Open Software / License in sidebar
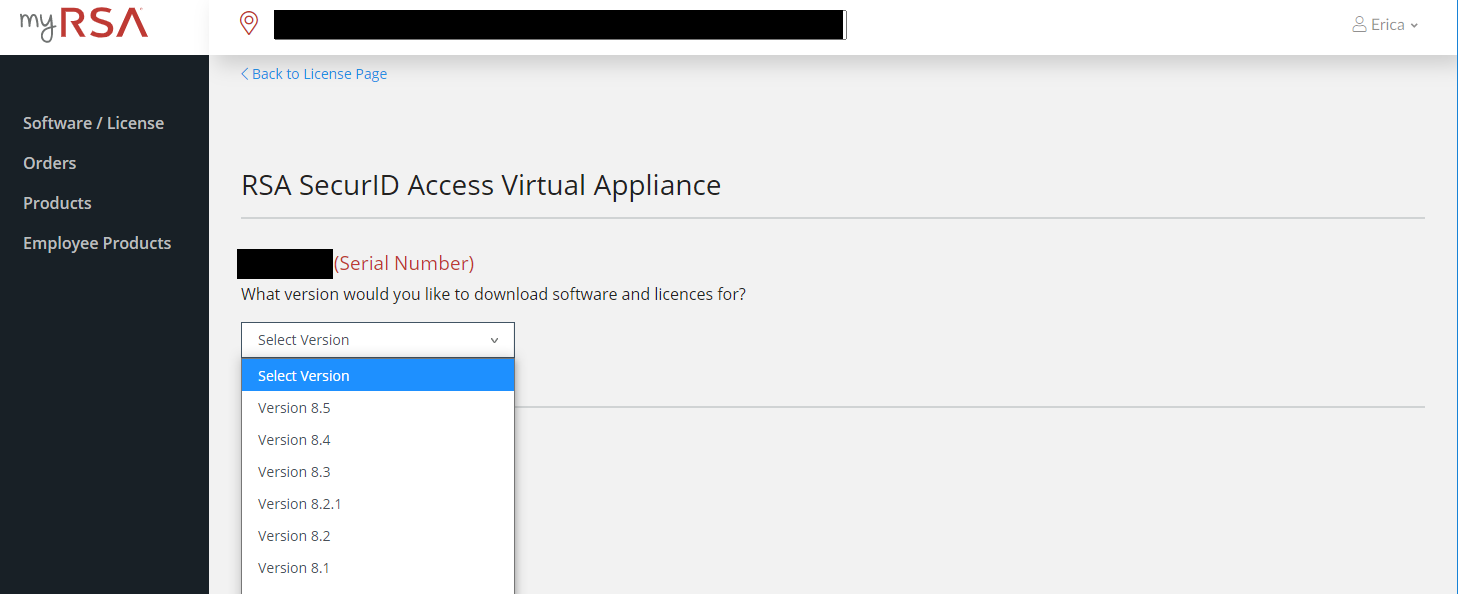Viewport: 1458px width, 594px height. tap(93, 123)
